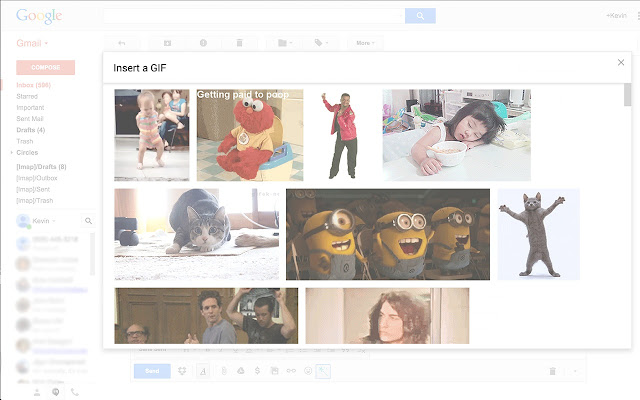The image size is (640, 400).
Task: Click the blue Send button
Action: [152, 371]
